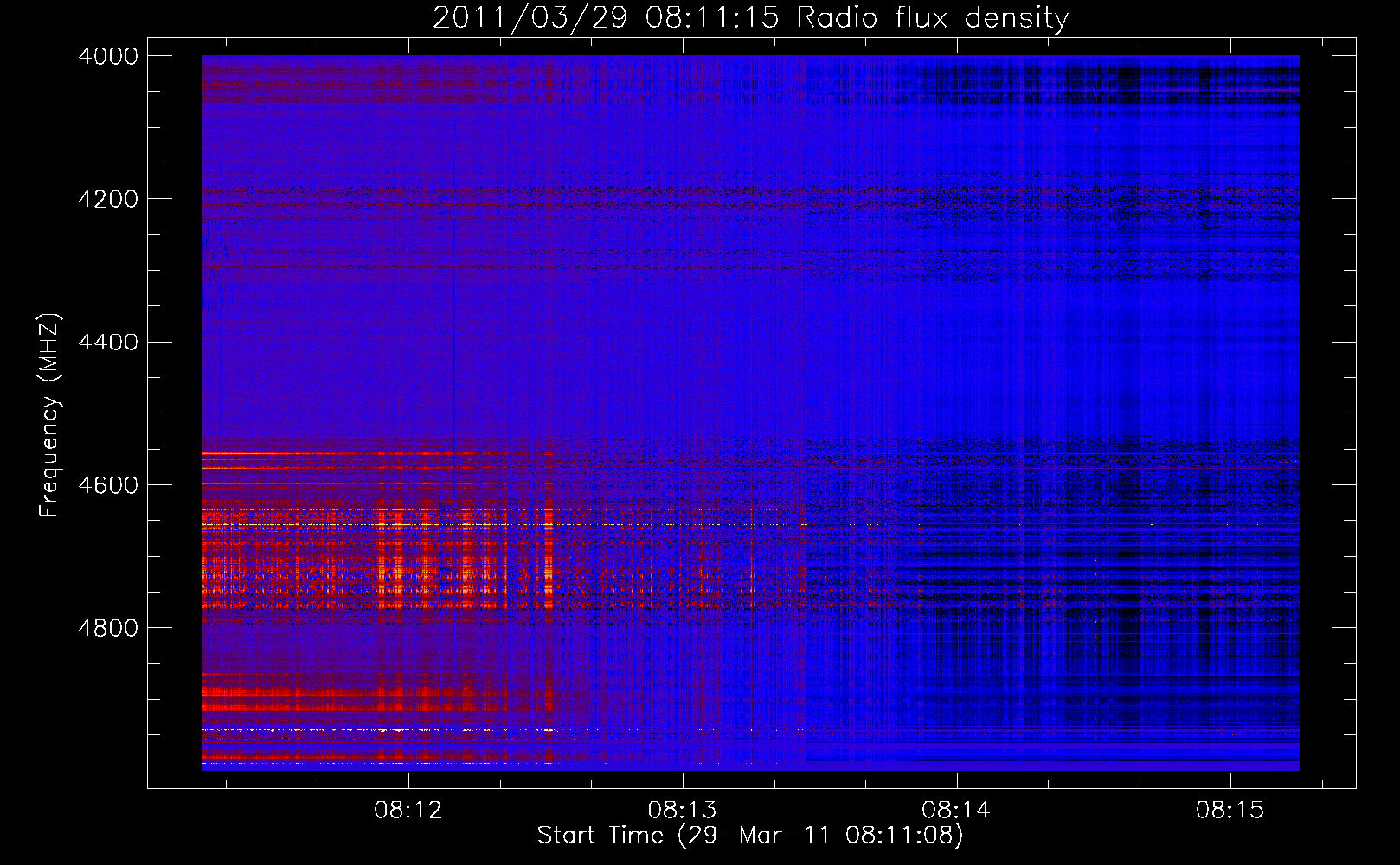Click the 4000 frequency tick label
This screenshot has height=865, width=1400.
tap(108, 56)
